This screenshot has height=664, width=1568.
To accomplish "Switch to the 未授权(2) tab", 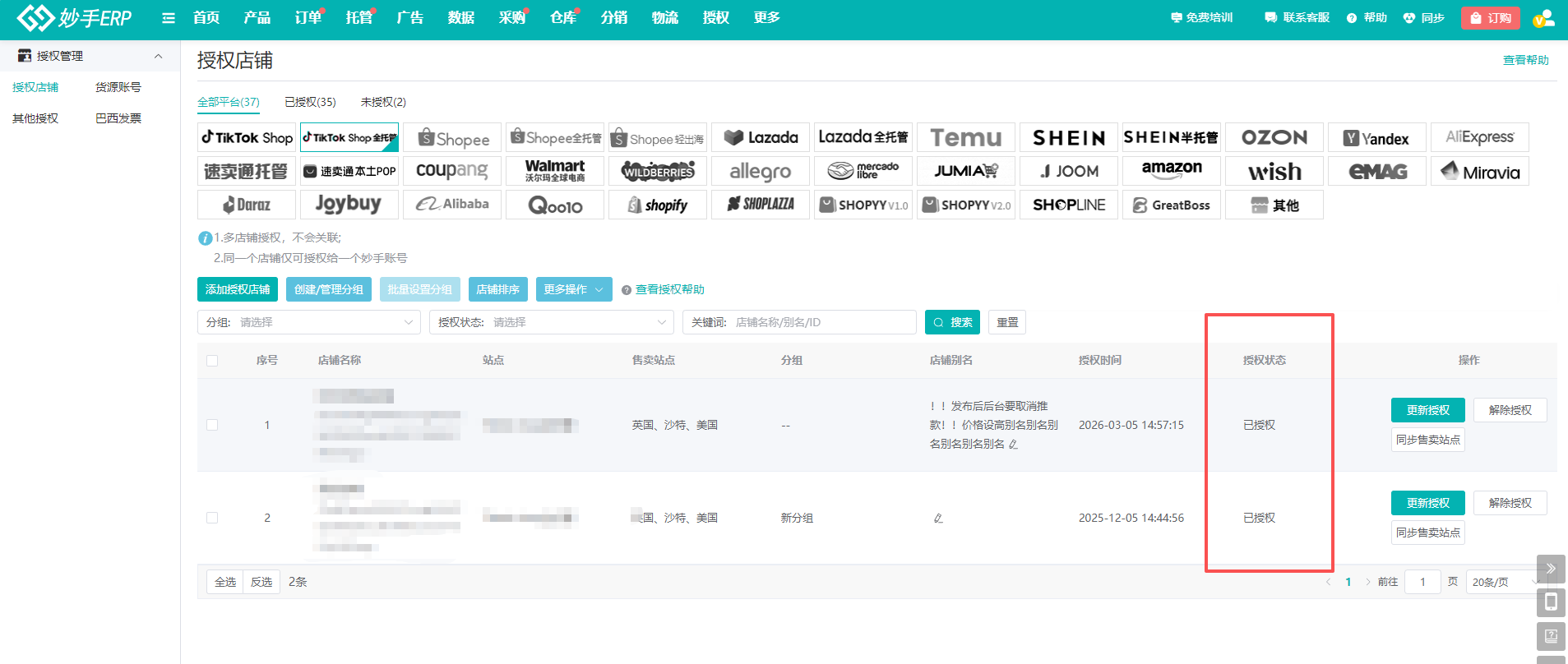I will coord(383,102).
